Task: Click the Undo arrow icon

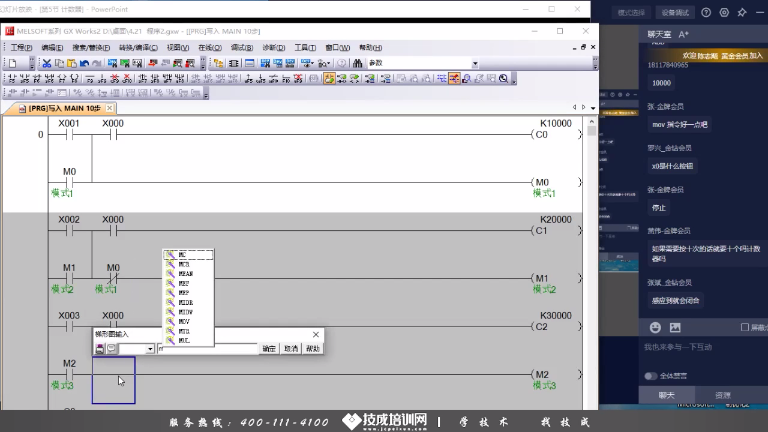Action: click(x=84, y=63)
